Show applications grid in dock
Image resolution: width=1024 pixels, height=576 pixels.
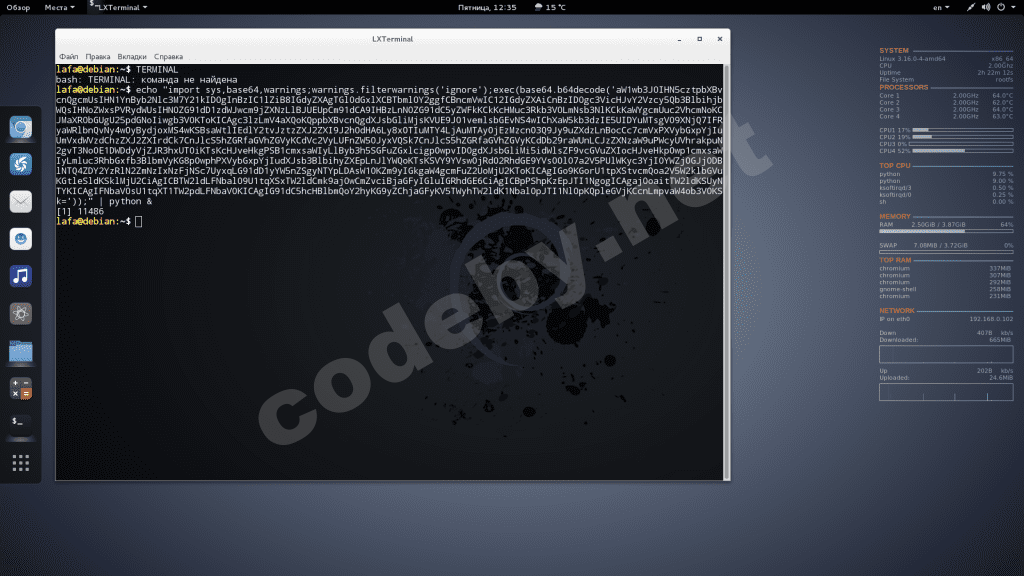tap(20, 463)
